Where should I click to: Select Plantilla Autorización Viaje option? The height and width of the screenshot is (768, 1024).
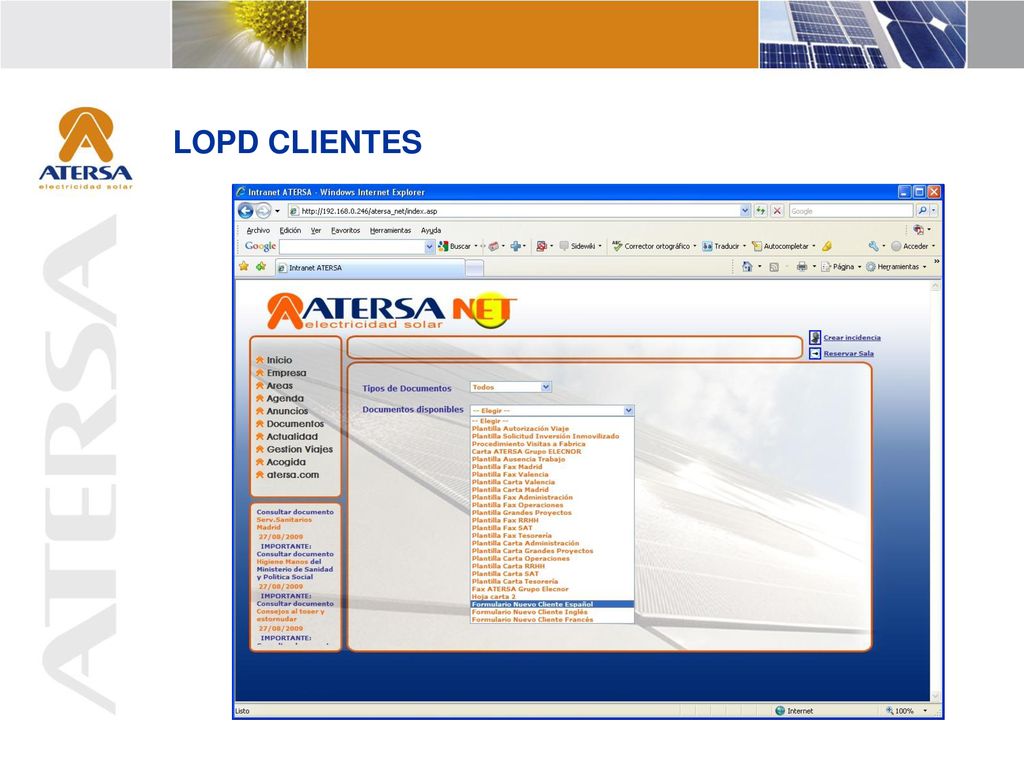pos(552,428)
